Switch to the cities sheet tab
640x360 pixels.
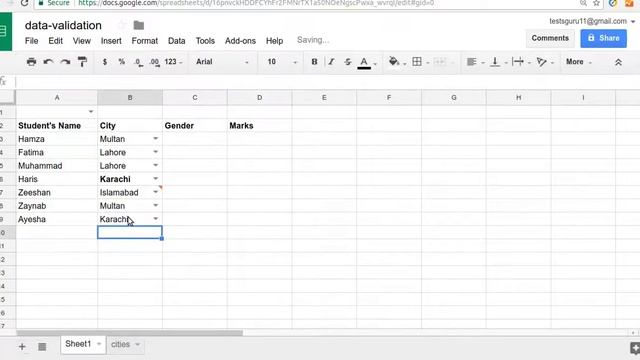[x=120, y=344]
